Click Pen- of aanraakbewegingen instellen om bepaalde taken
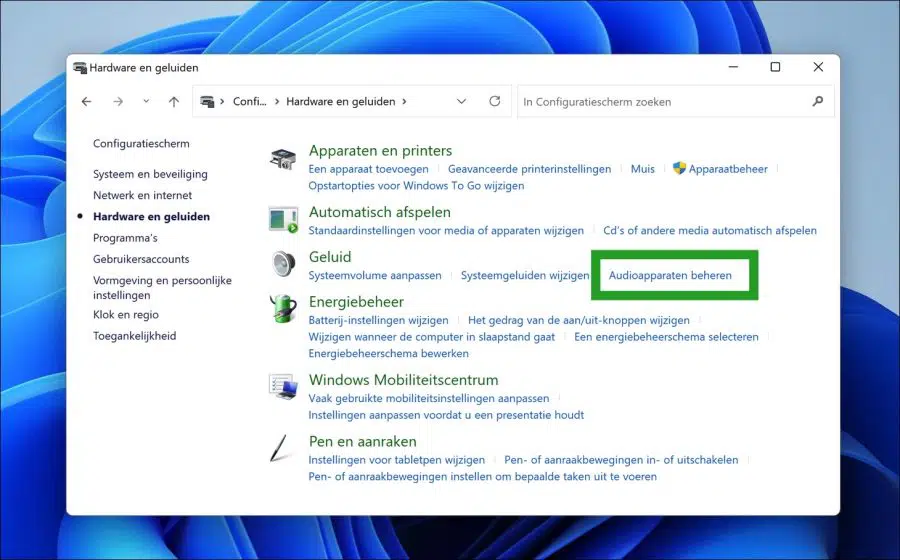Screen dimensions: 900x560 [x=483, y=476]
